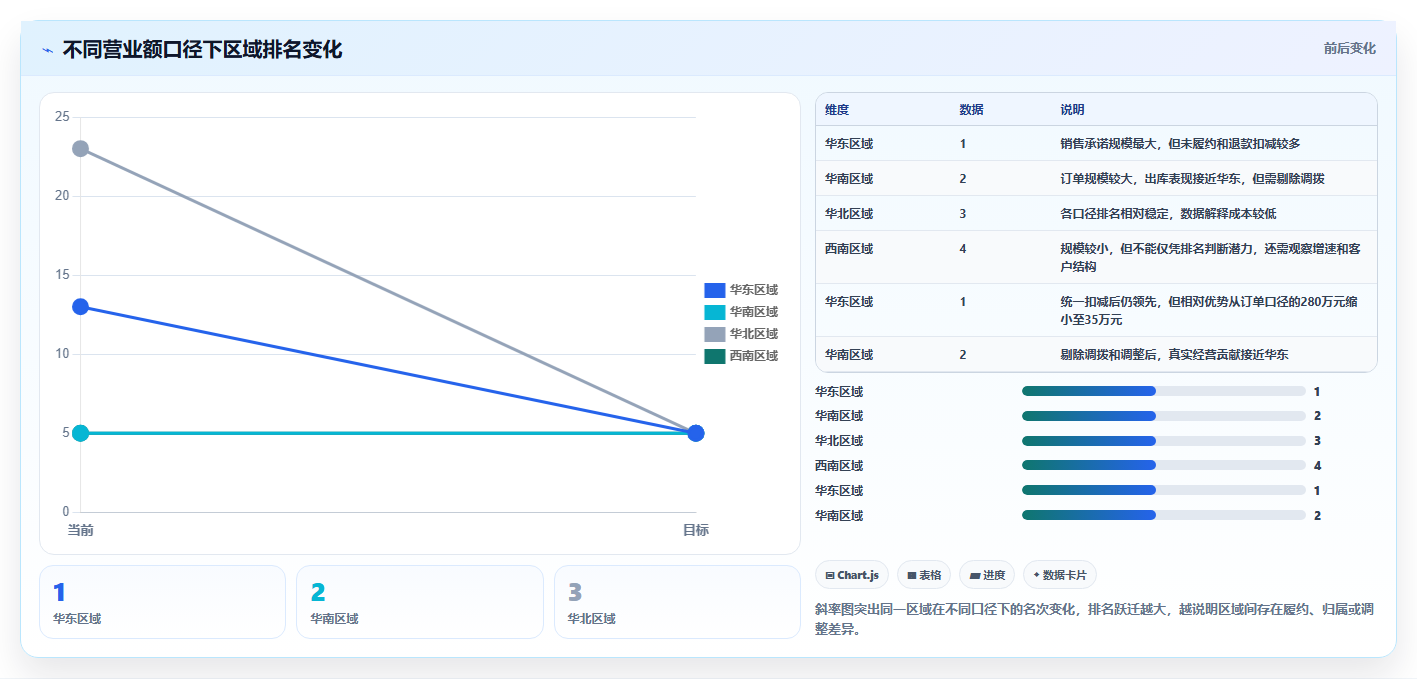The width and height of the screenshot is (1417, 679).
Task: Click the blue data point at 当前 near 13
Action: pos(80,306)
